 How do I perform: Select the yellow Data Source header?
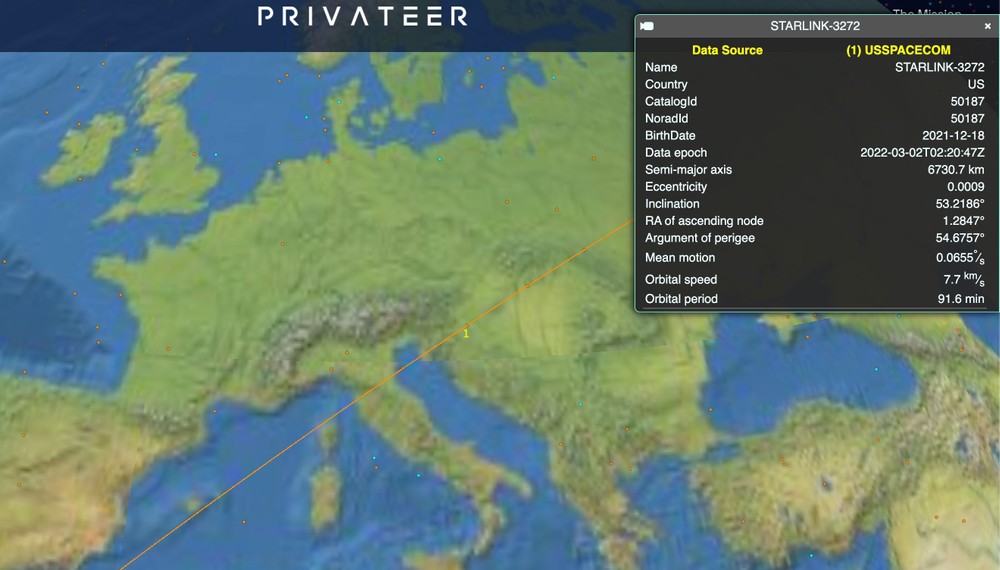pyautogui.click(x=727, y=50)
